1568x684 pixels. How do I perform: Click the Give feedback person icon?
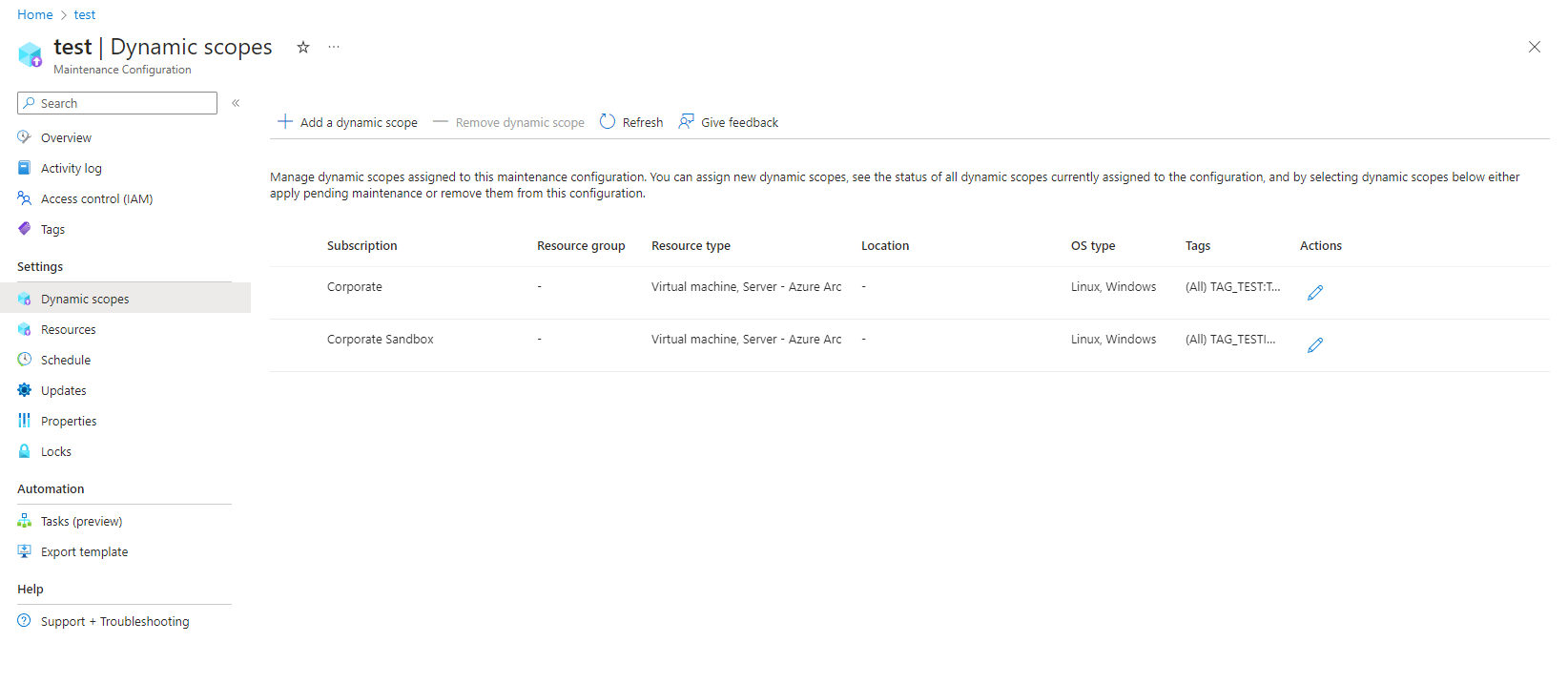[686, 121]
